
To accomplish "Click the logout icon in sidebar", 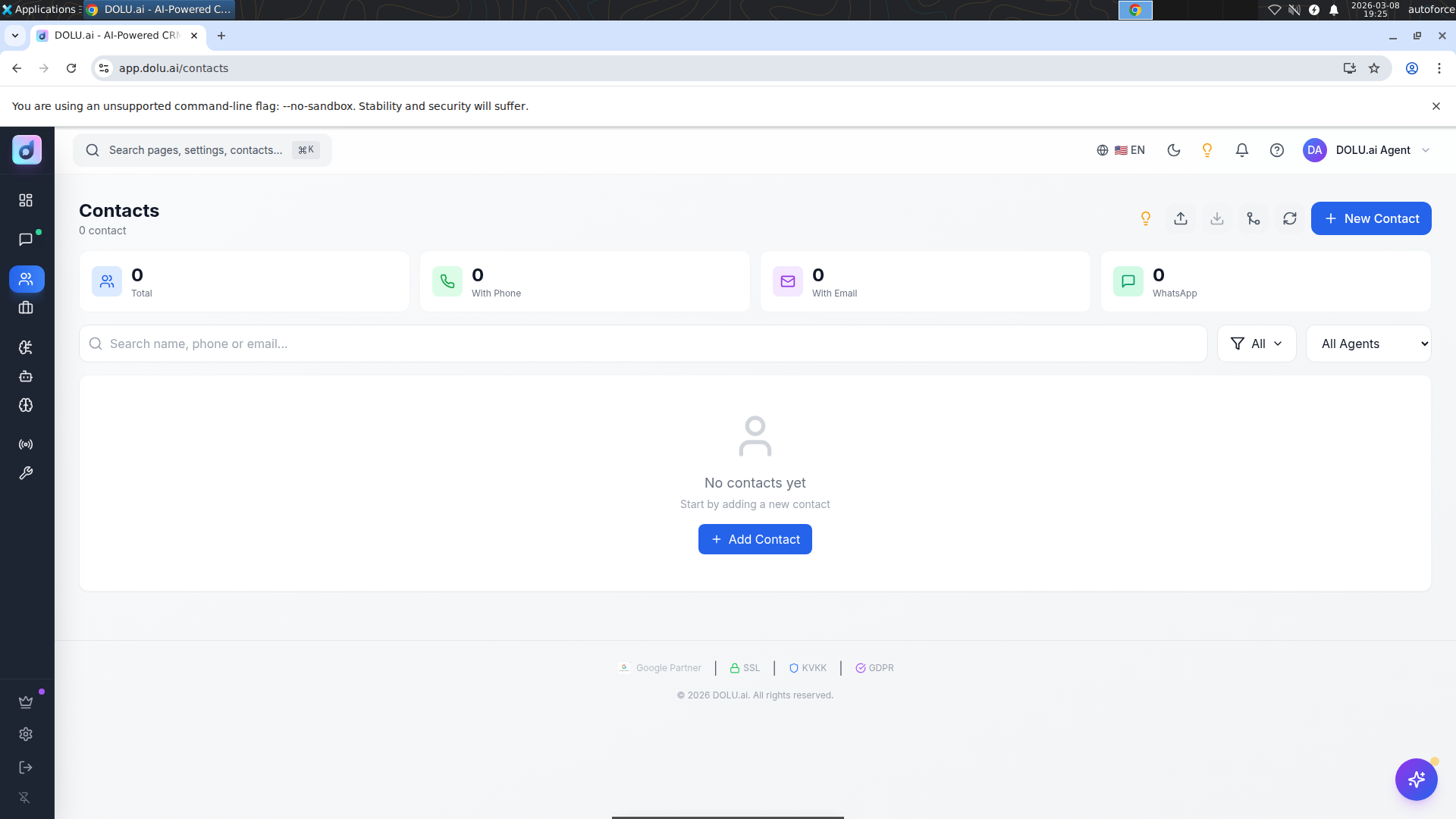I will pos(26,767).
